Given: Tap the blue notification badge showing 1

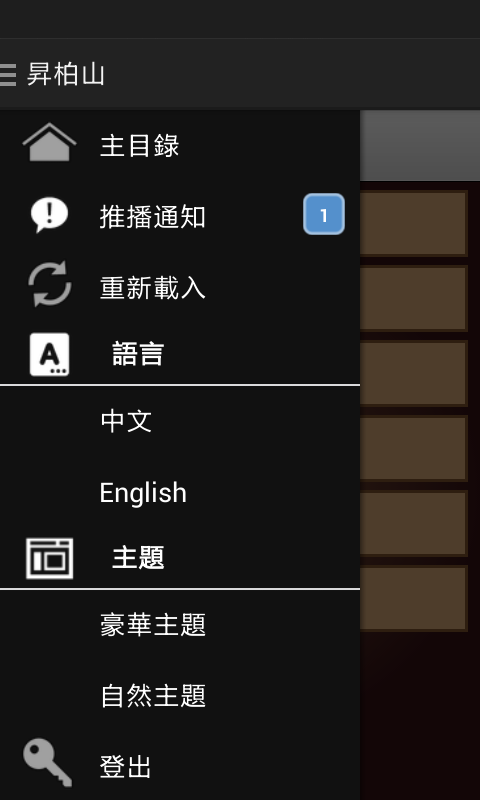Looking at the screenshot, I should (x=324, y=214).
